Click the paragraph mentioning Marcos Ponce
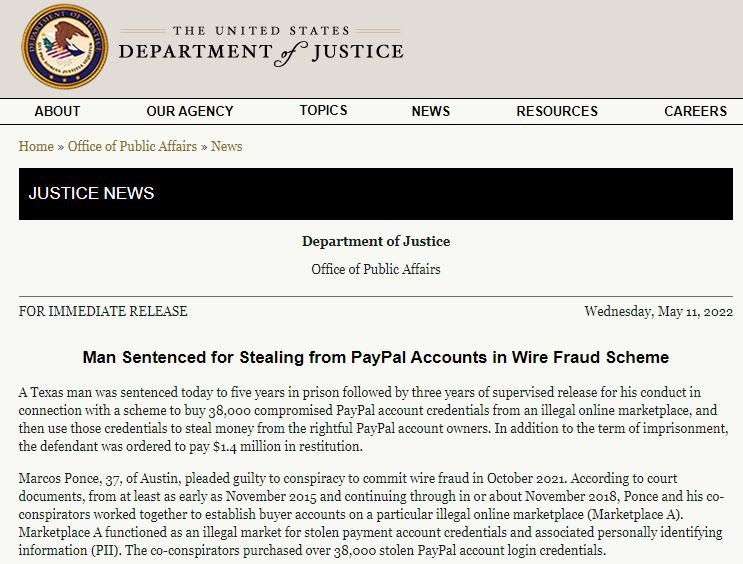This screenshot has width=743, height=564. click(372, 514)
